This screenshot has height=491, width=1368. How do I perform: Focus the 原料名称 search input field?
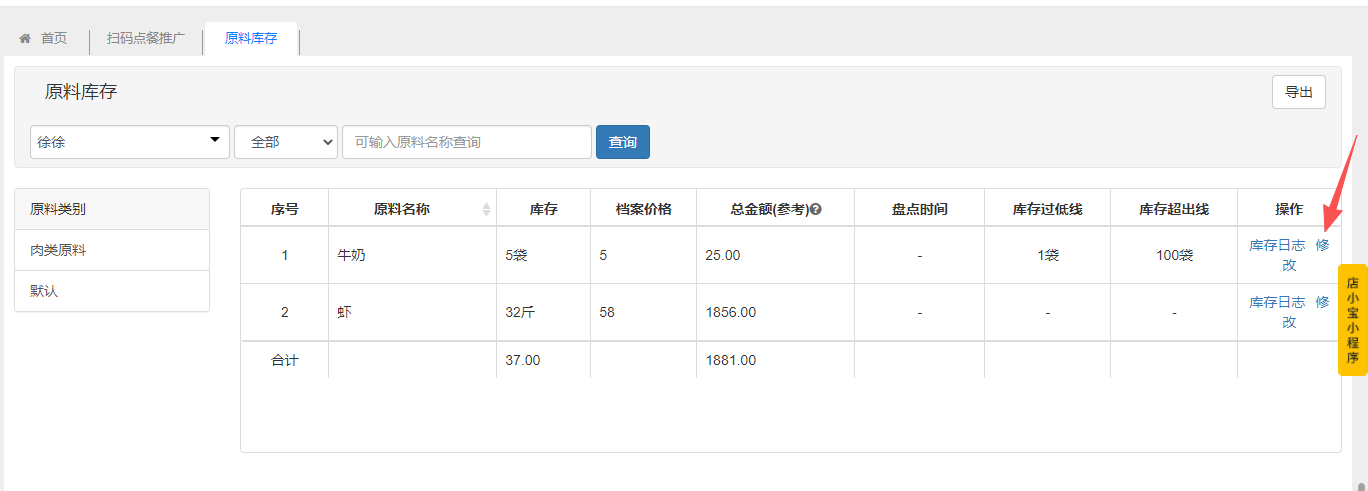(x=467, y=142)
